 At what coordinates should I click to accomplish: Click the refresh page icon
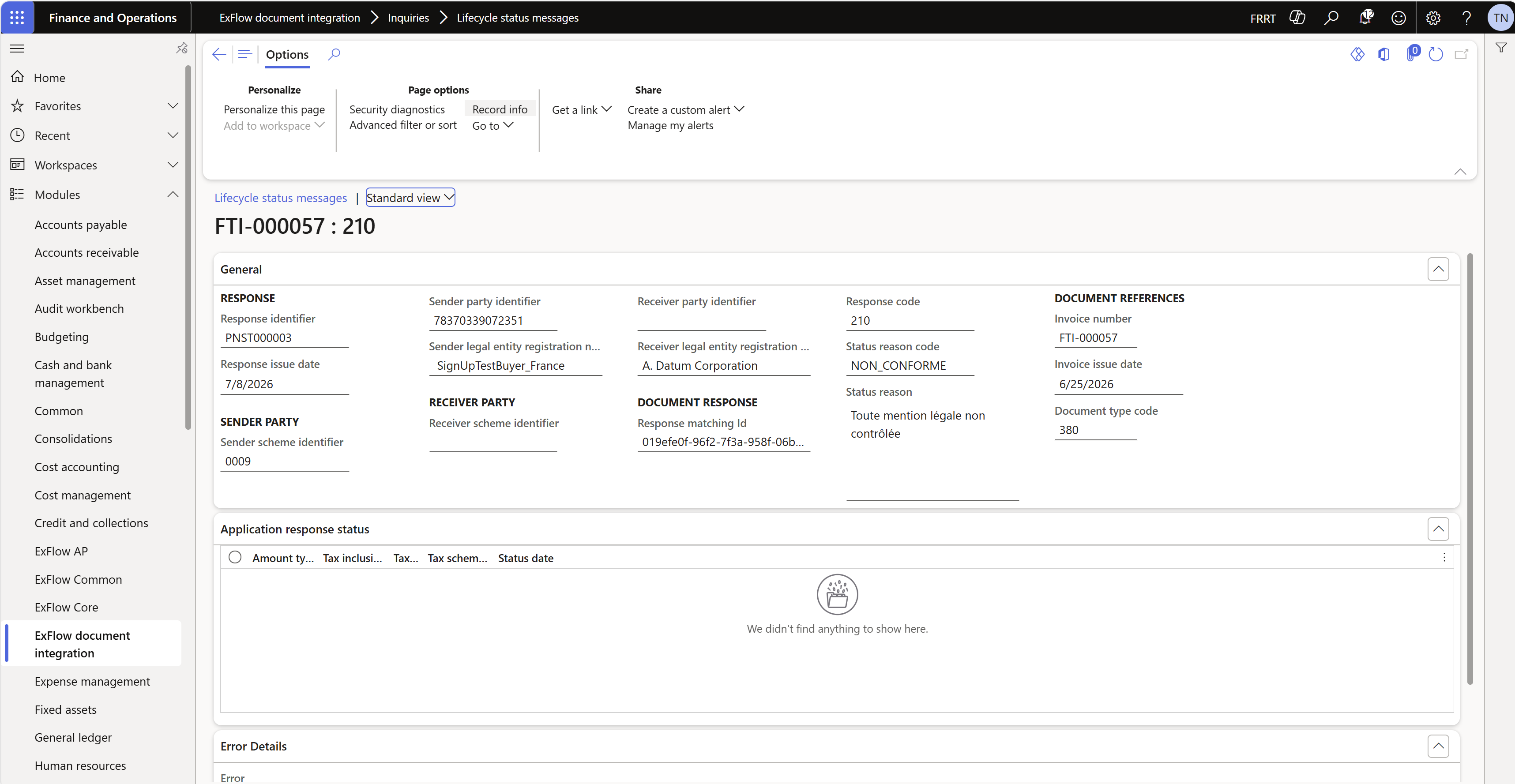(x=1436, y=54)
